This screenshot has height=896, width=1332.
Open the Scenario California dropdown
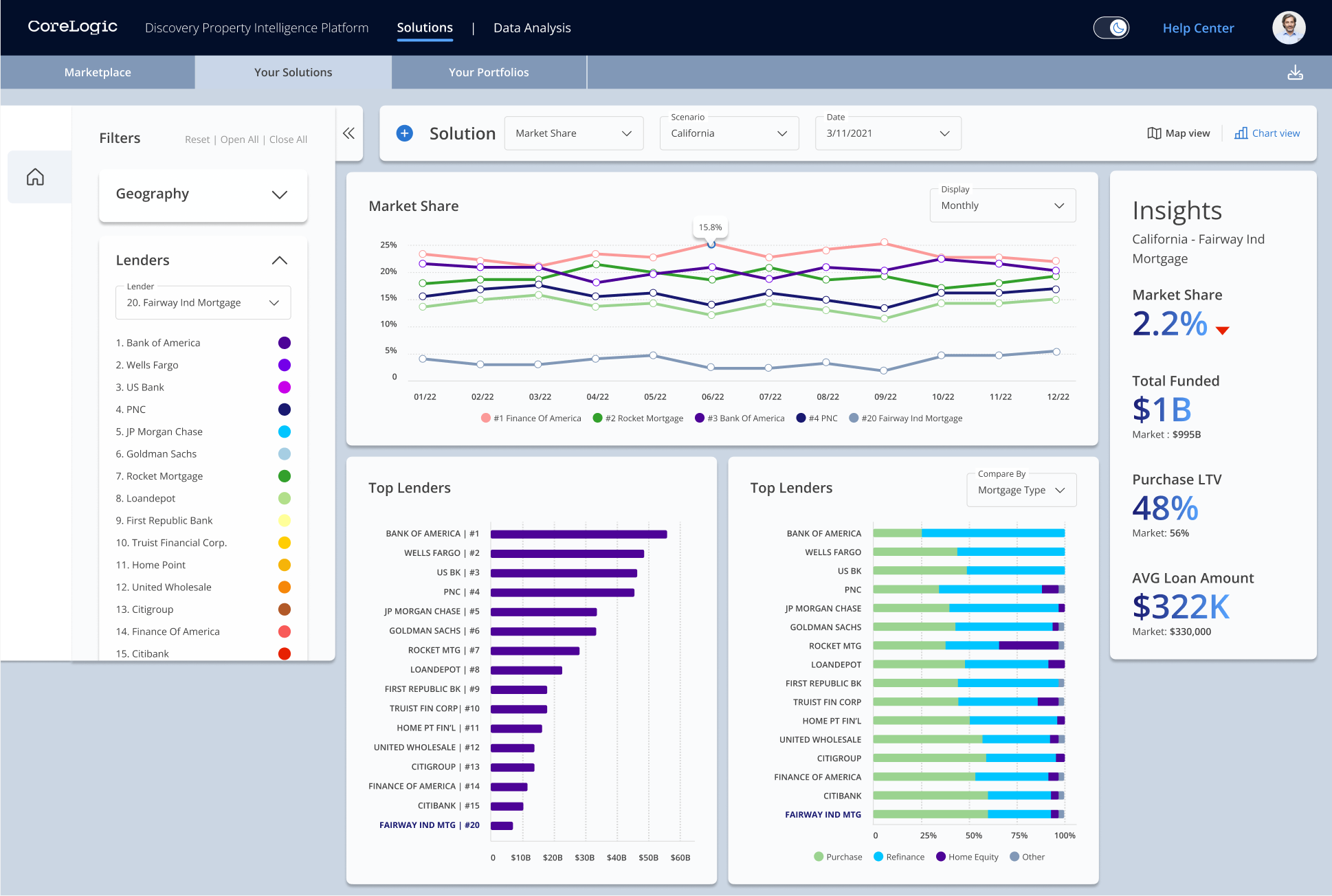click(x=729, y=133)
